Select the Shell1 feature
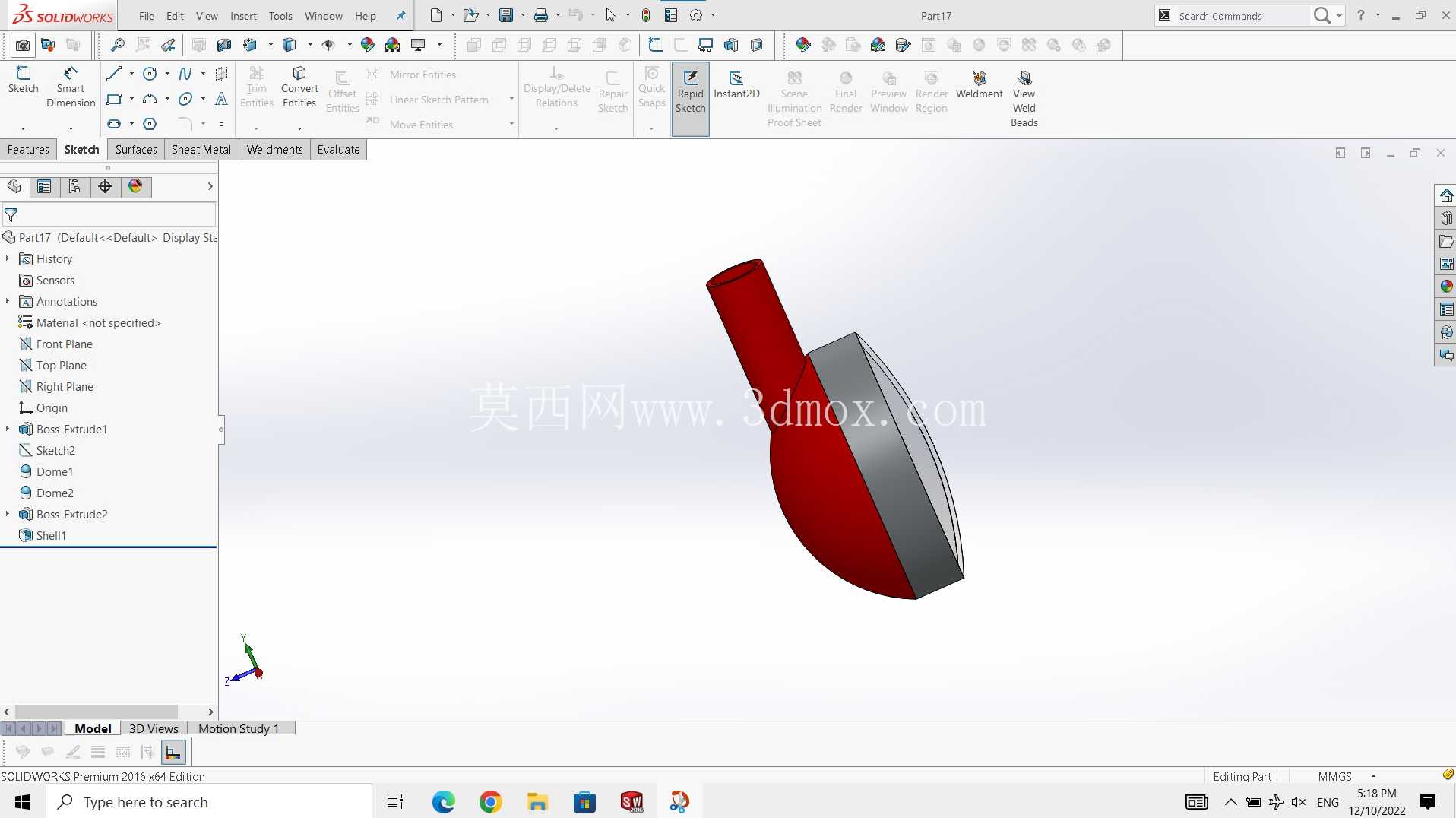 pos(51,536)
